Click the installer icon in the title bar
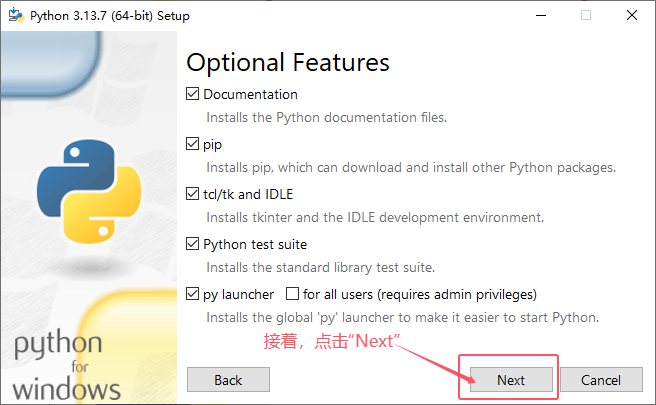This screenshot has height=405, width=656. coord(16,15)
